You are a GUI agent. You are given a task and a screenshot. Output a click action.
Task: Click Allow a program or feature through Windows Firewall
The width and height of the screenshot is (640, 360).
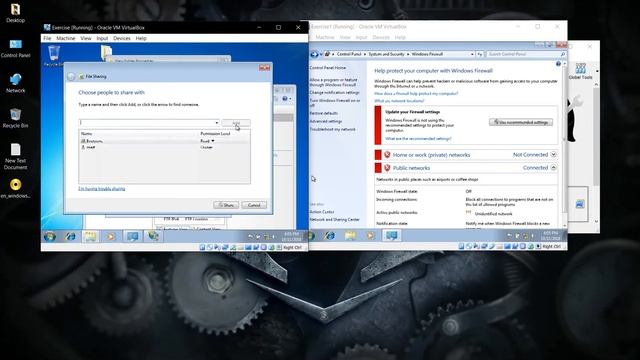[333, 82]
